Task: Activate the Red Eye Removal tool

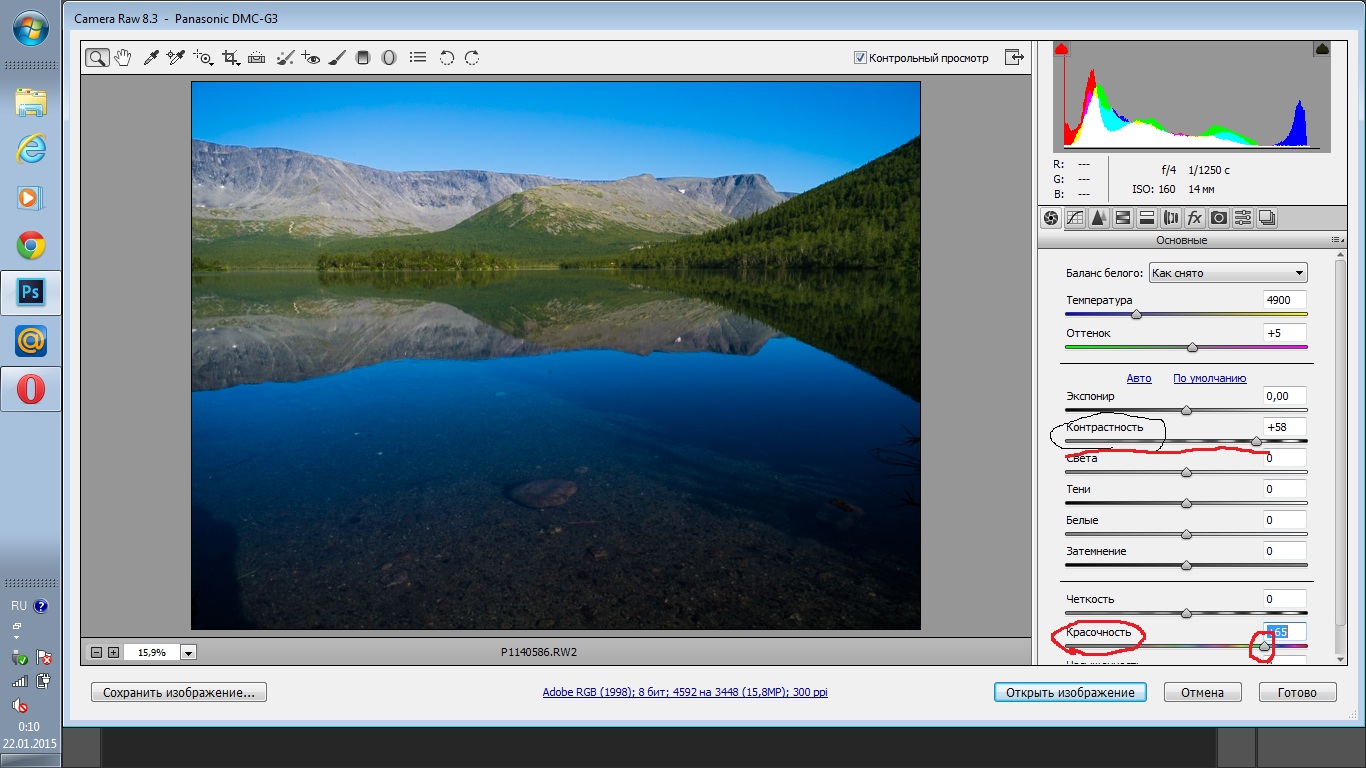Action: (310, 58)
